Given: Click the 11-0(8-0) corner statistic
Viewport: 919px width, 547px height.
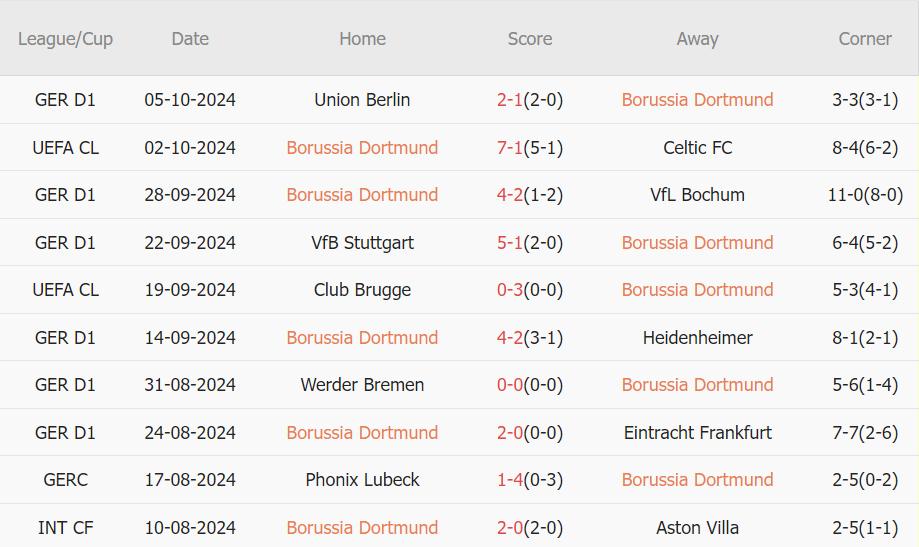Looking at the screenshot, I should [865, 195].
